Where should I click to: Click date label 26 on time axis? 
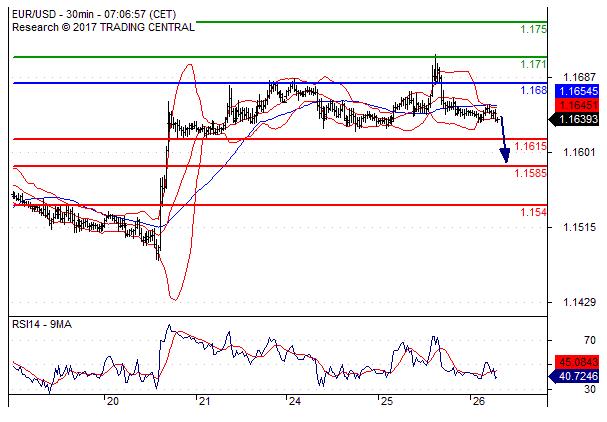pos(478,401)
